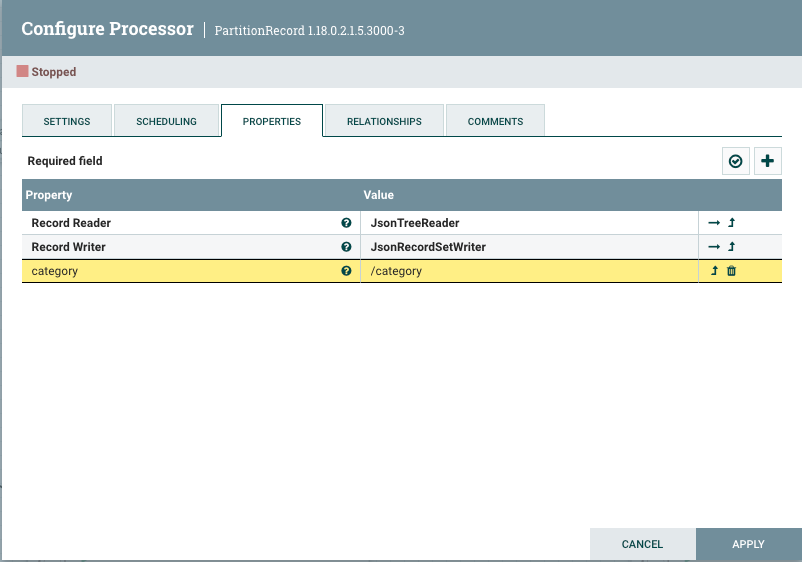Apply the processor configuration
This screenshot has height=562, width=802.
pos(748,544)
